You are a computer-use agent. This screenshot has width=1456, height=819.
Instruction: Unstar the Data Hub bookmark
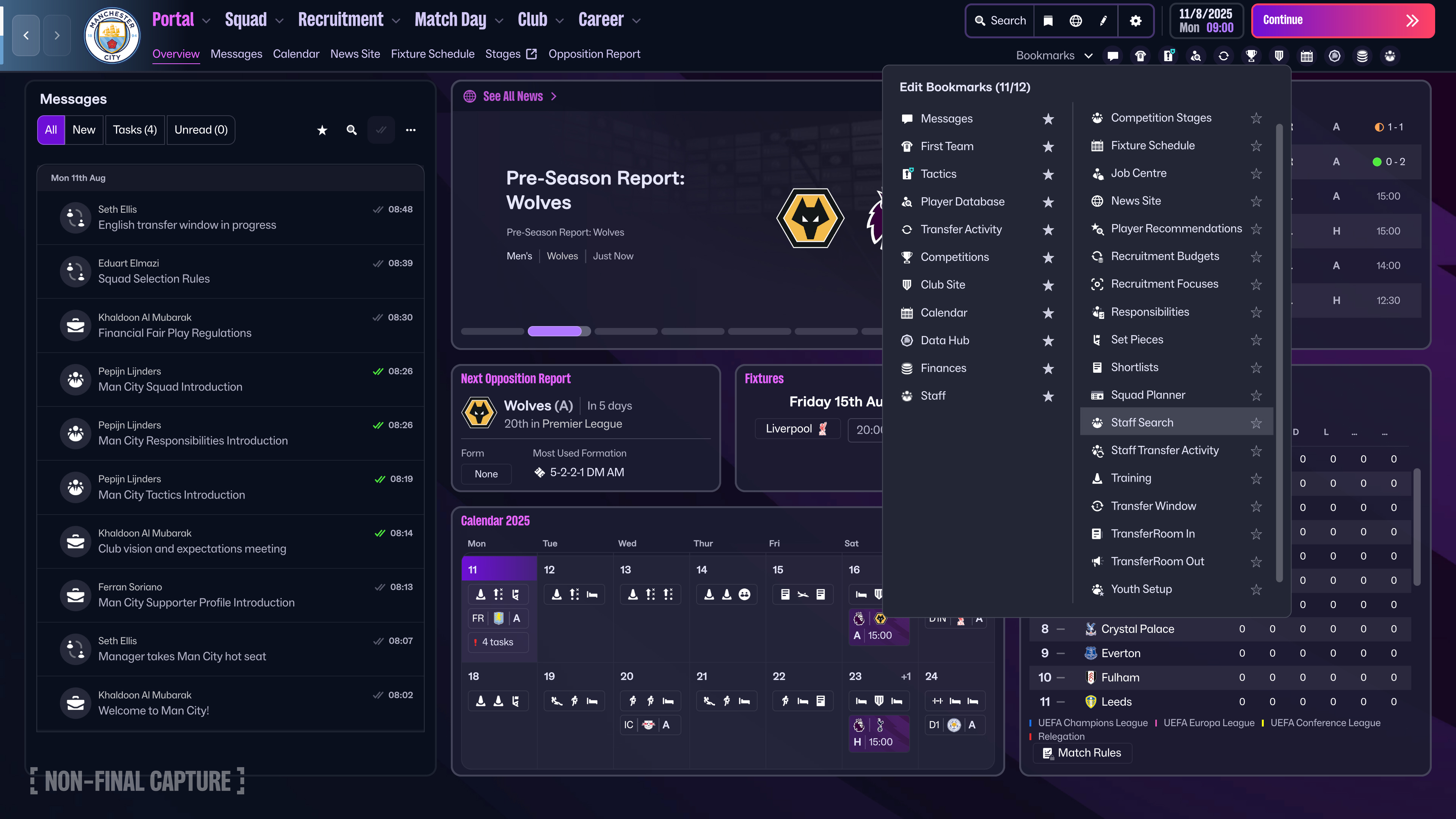(1048, 340)
